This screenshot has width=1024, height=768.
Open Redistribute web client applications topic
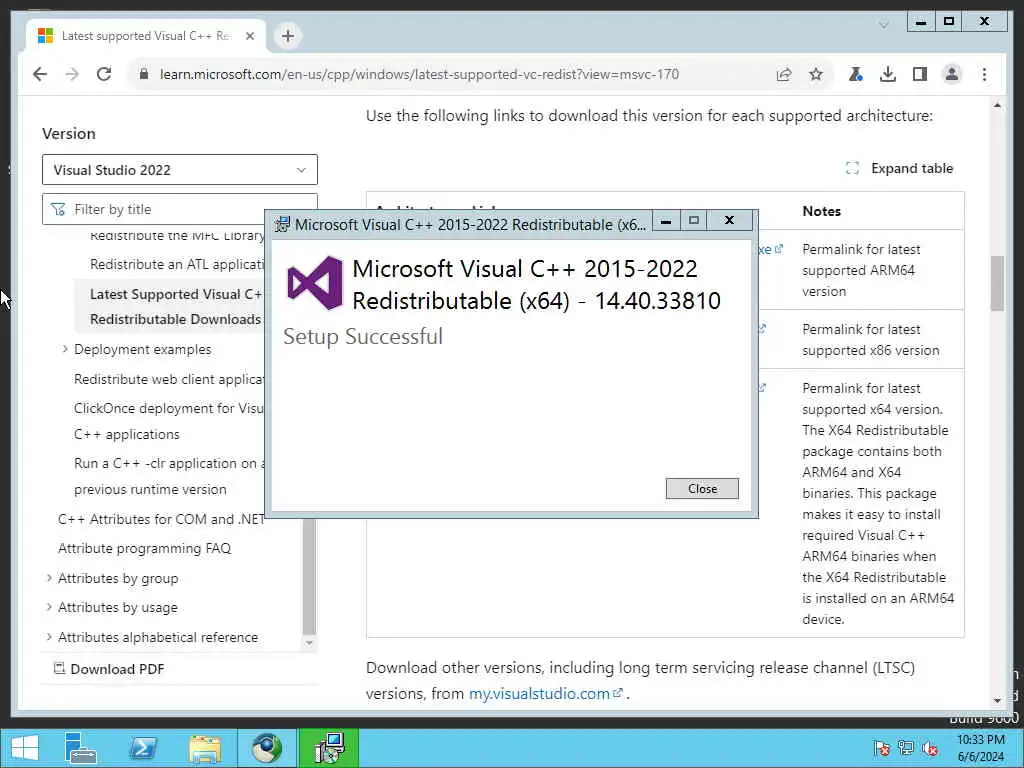coord(170,379)
